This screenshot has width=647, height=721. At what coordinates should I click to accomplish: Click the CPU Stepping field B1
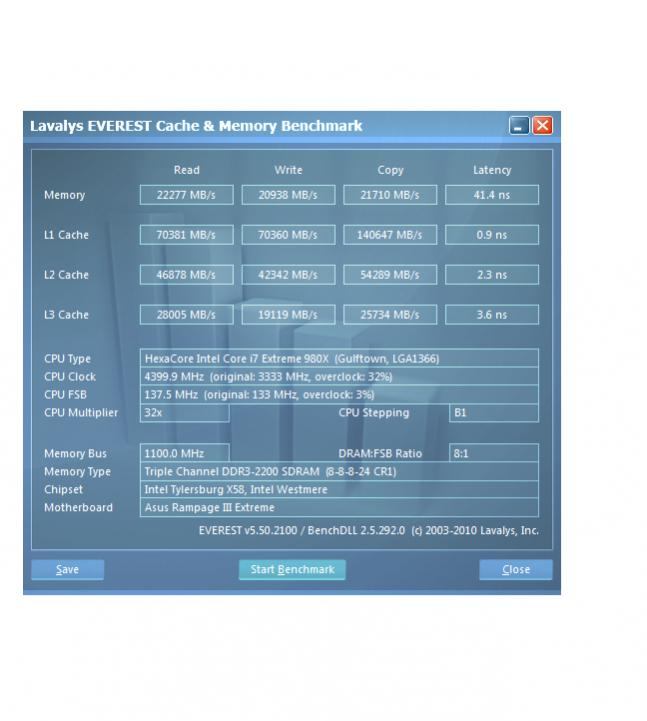pos(494,412)
